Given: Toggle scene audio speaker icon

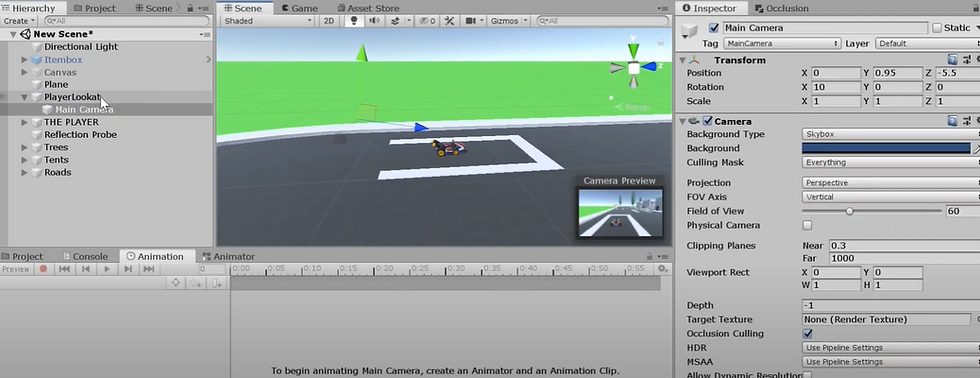Looking at the screenshot, I should click(374, 21).
